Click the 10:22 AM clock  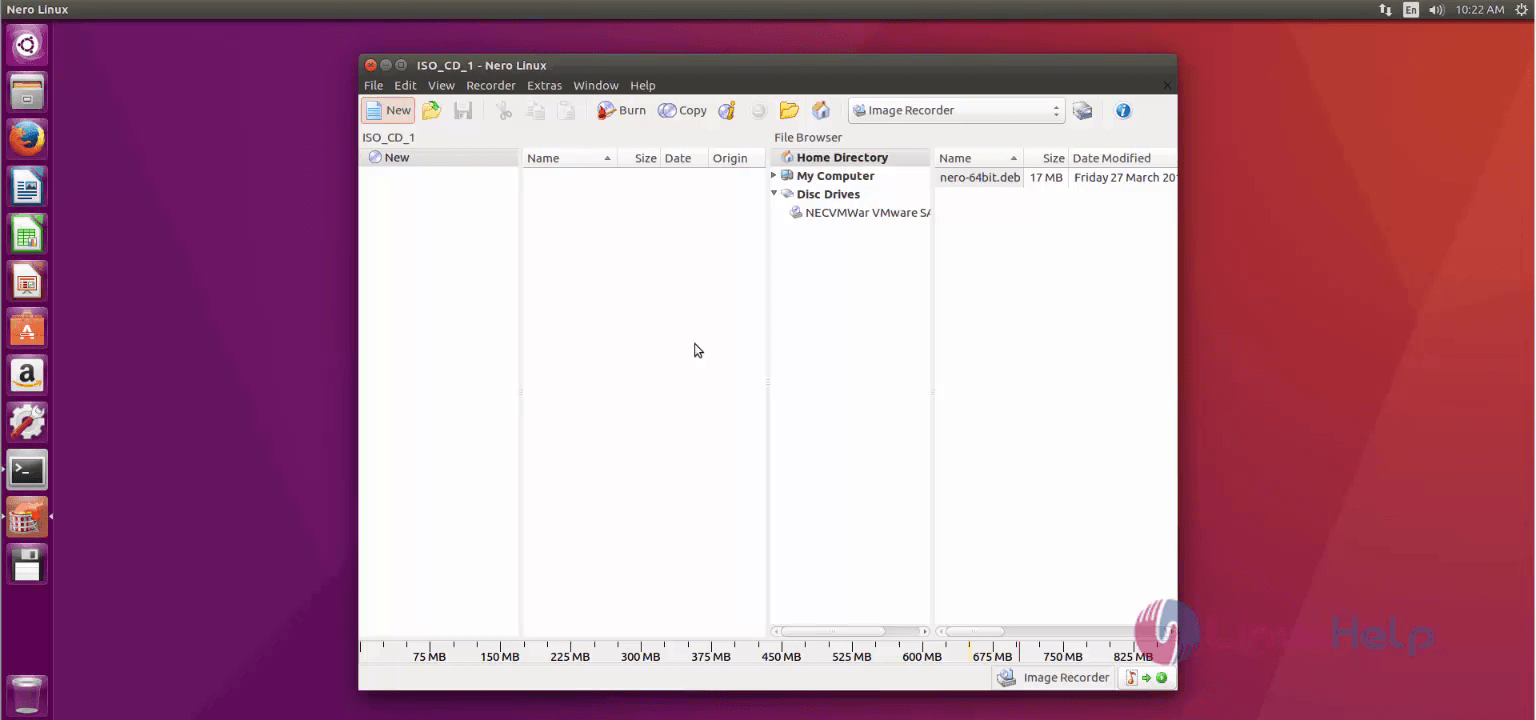point(1480,9)
